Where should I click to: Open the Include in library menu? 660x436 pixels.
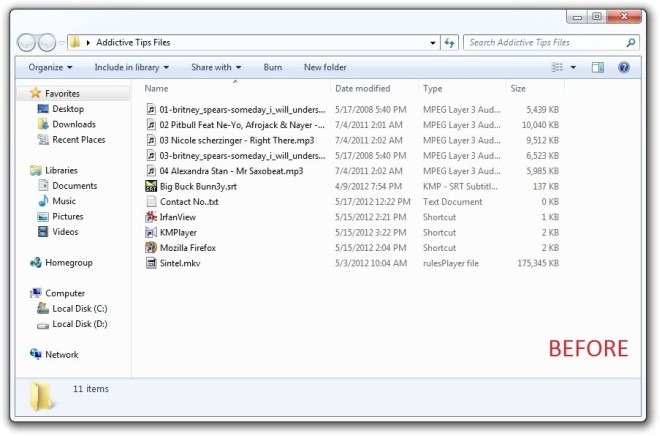(x=131, y=67)
